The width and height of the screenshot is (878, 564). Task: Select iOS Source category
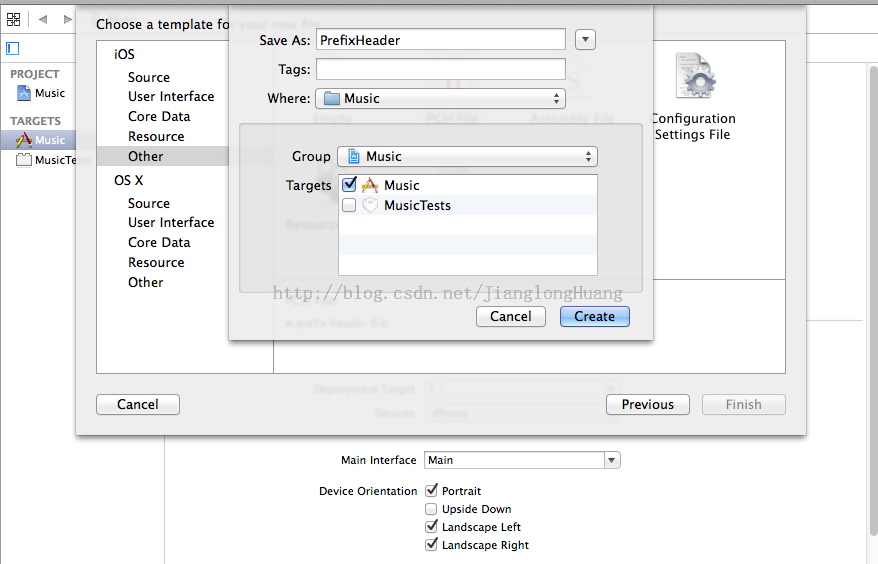pos(149,77)
